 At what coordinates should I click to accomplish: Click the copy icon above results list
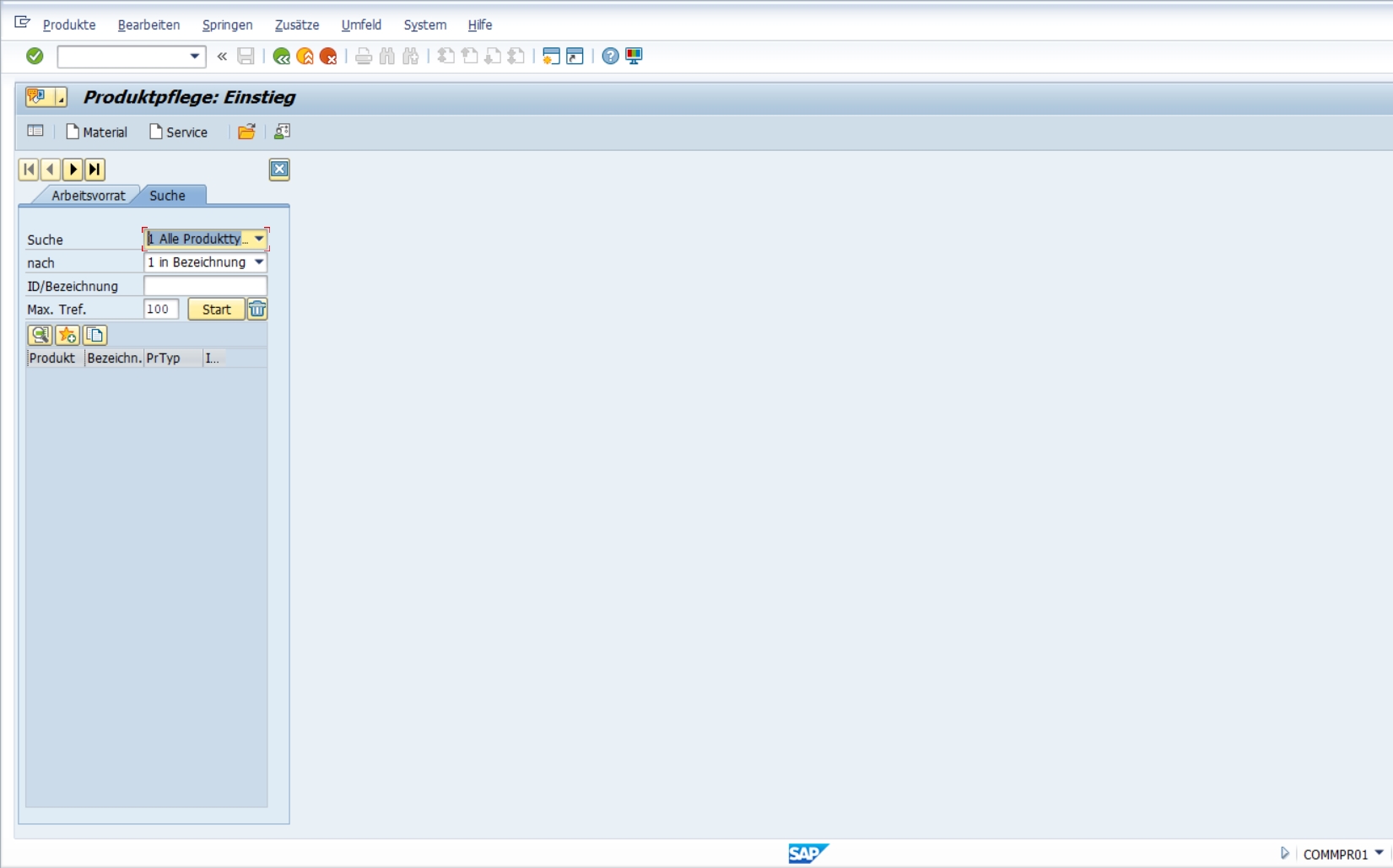tap(94, 335)
